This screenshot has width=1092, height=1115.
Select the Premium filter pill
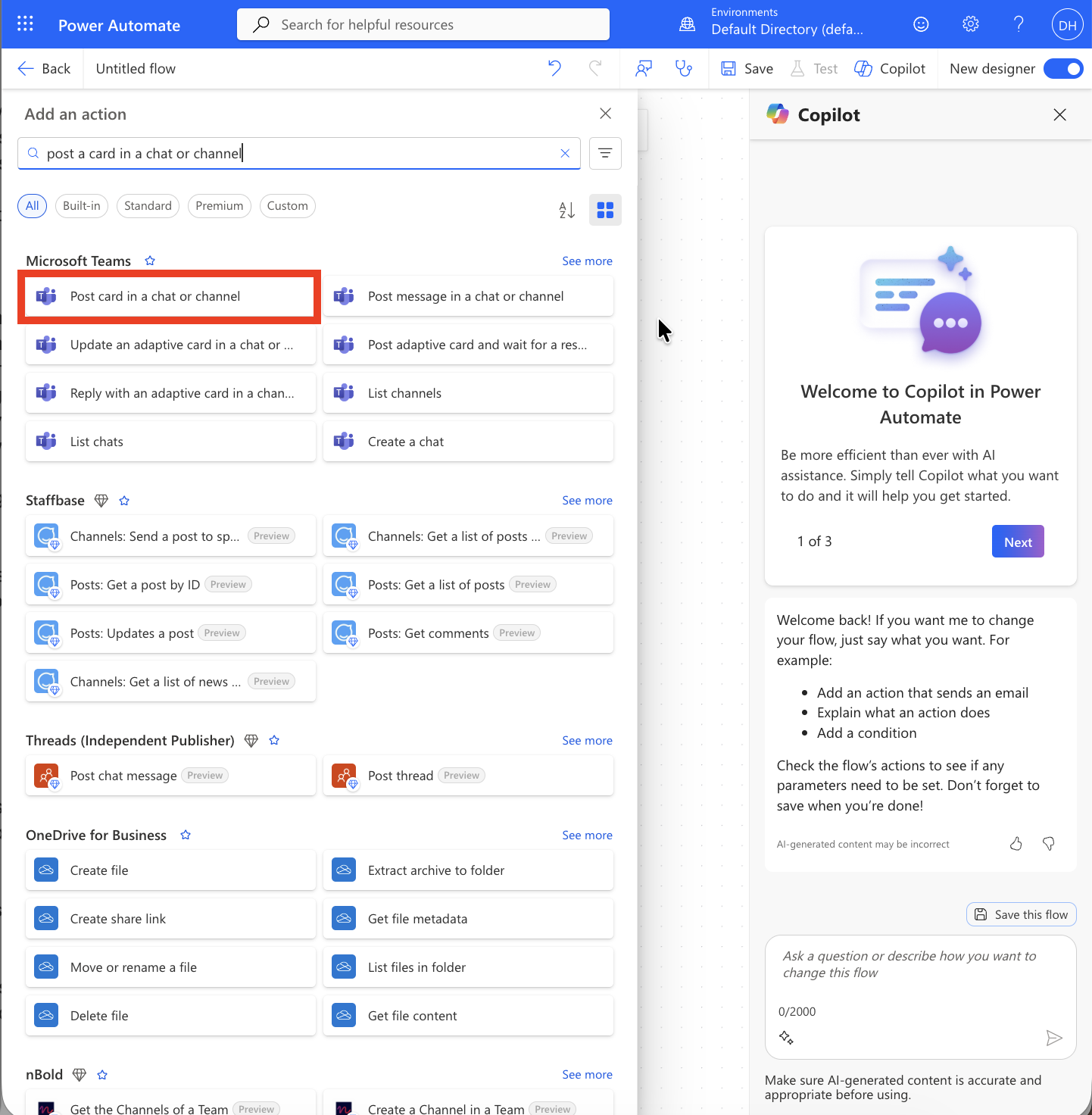[x=219, y=206]
